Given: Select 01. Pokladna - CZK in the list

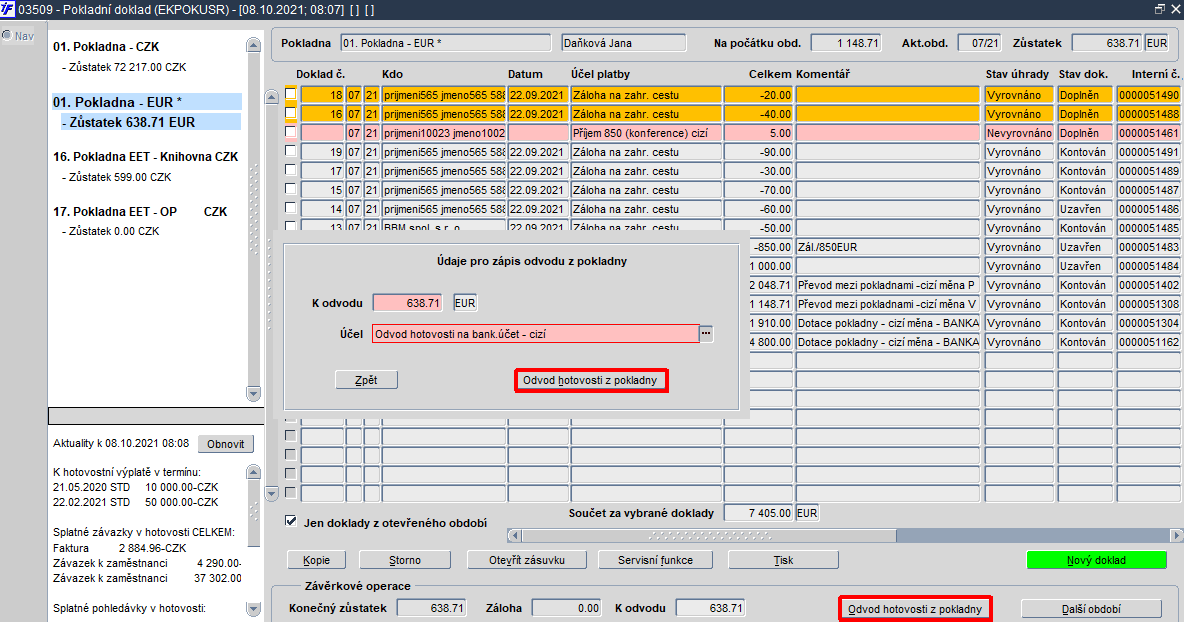Looking at the screenshot, I should [x=106, y=47].
